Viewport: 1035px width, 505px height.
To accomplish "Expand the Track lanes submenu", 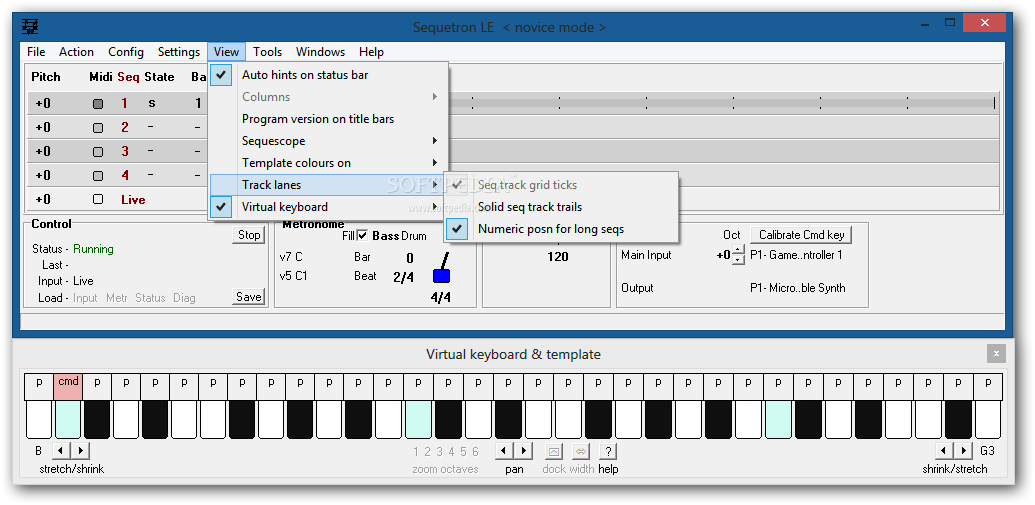I will click(328, 185).
